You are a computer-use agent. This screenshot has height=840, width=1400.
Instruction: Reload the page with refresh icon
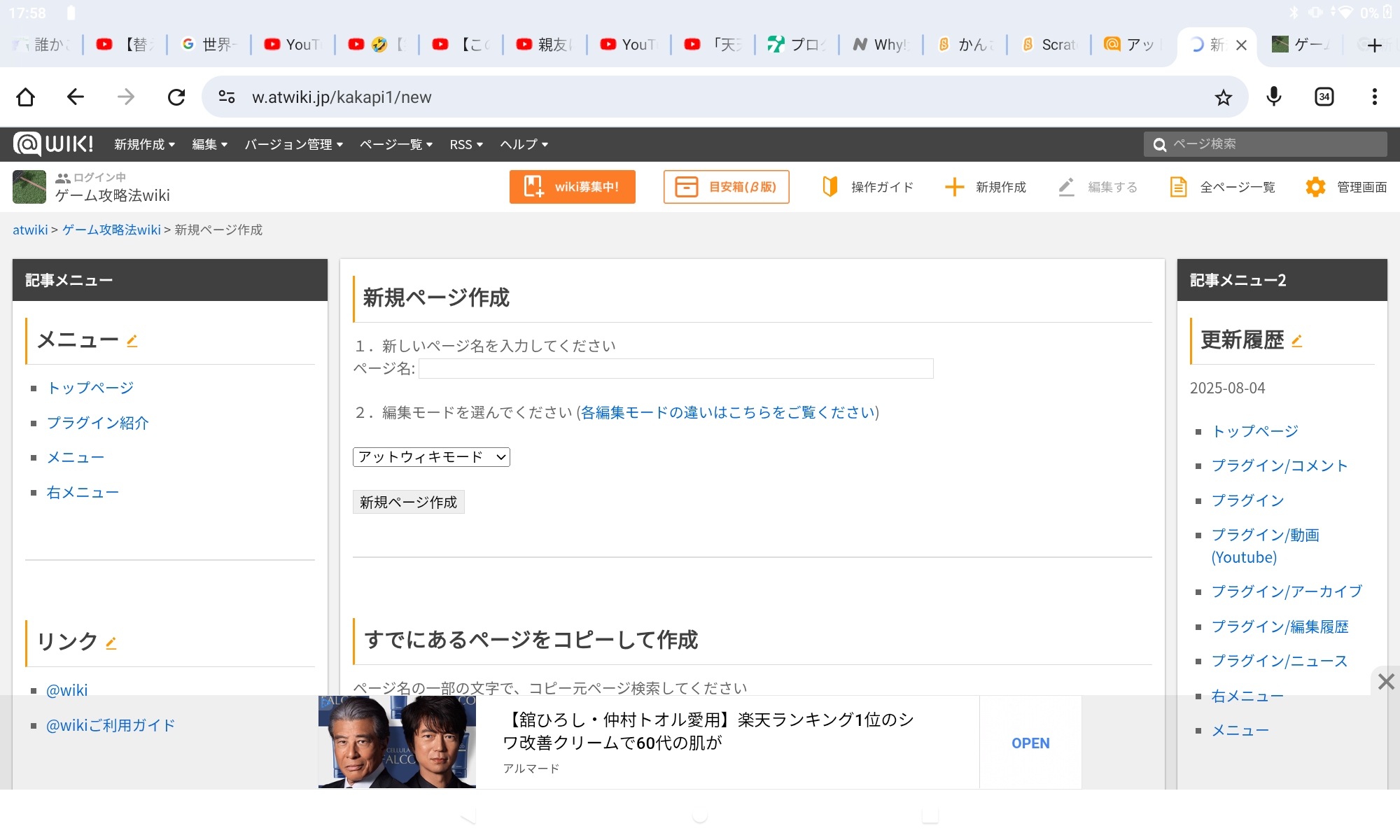[176, 97]
